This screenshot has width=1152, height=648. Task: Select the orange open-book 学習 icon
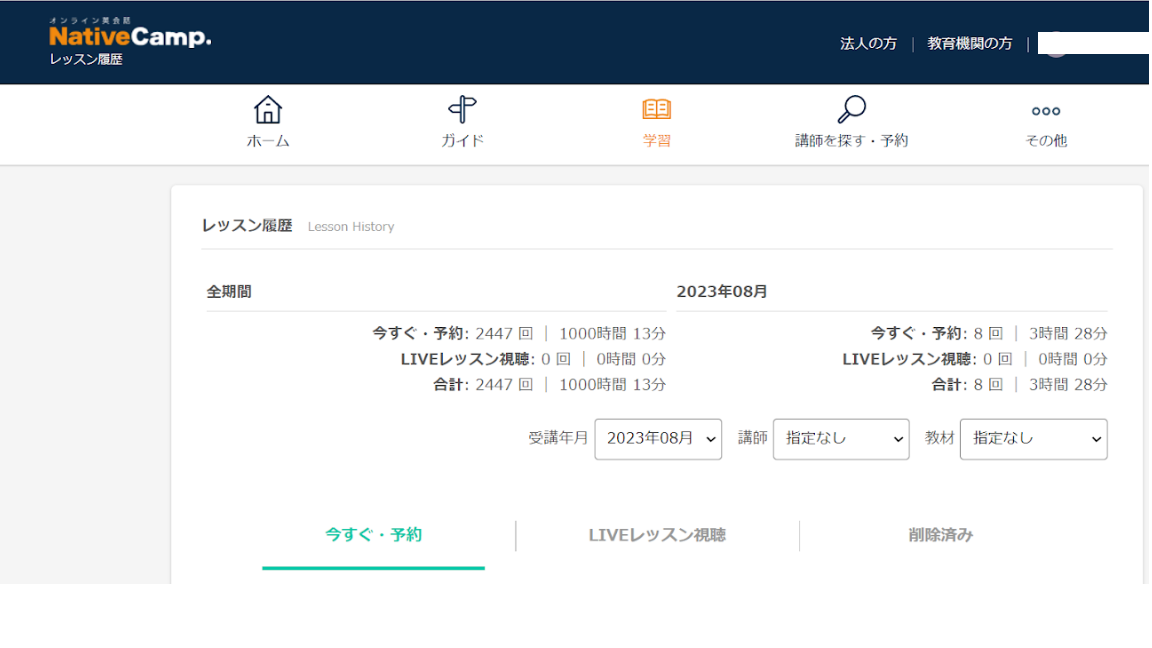656,109
